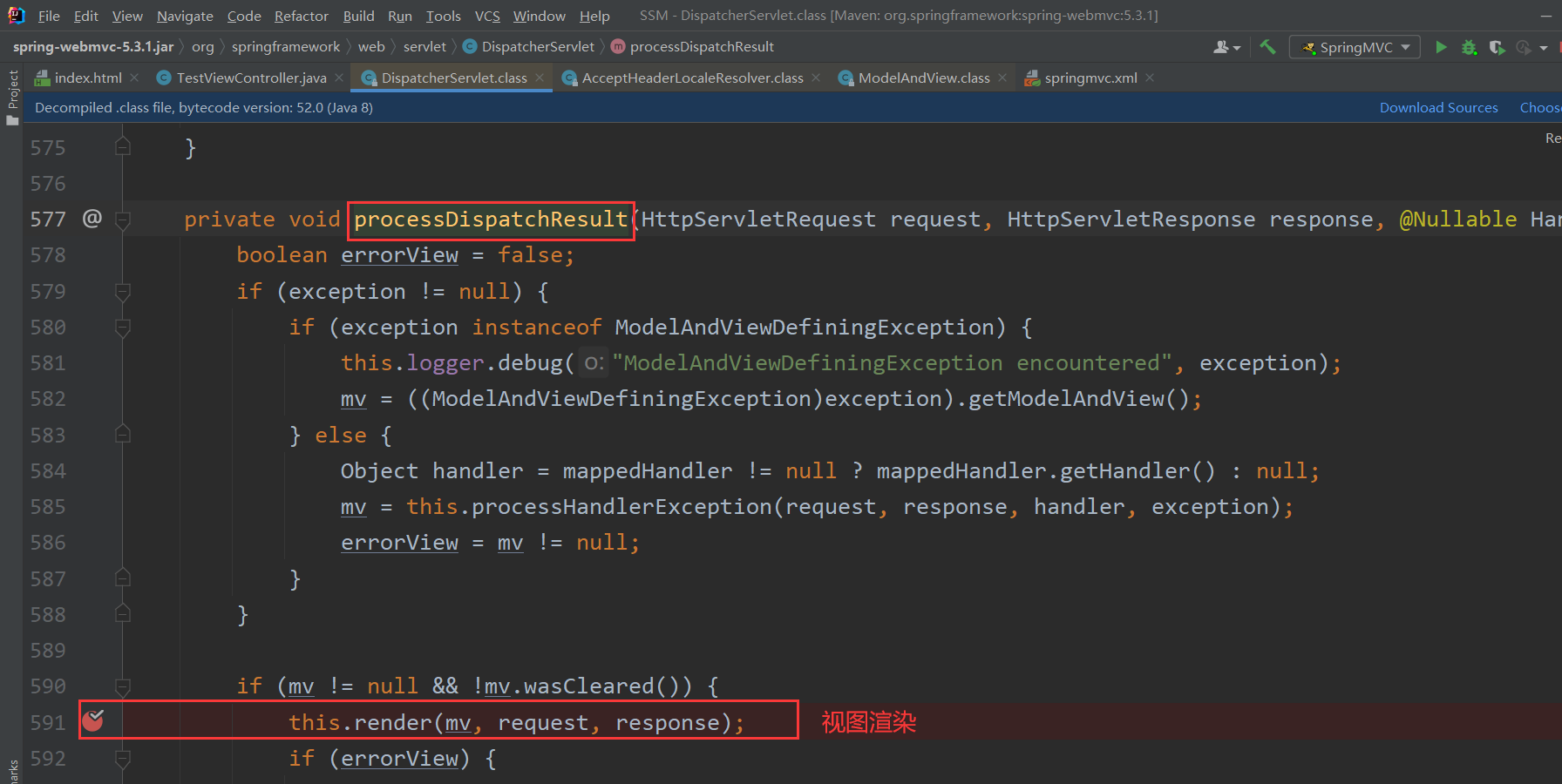
Task: Click the processDispatchResult method name on line 577
Action: click(491, 220)
